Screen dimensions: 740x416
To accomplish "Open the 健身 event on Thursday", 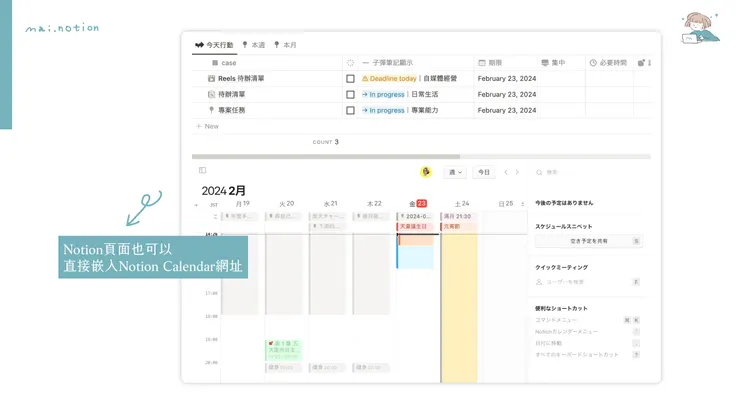I will tap(371, 367).
